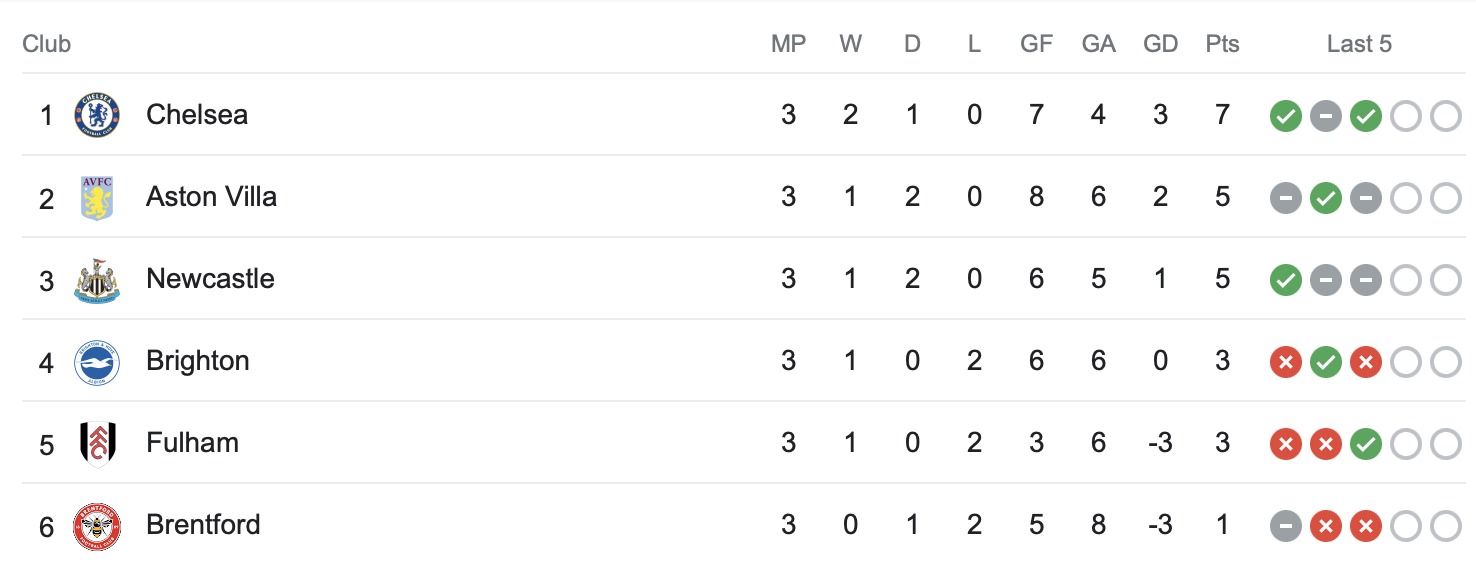Image resolution: width=1476 pixels, height=576 pixels.
Task: Click the Pts column header
Action: click(x=1222, y=44)
